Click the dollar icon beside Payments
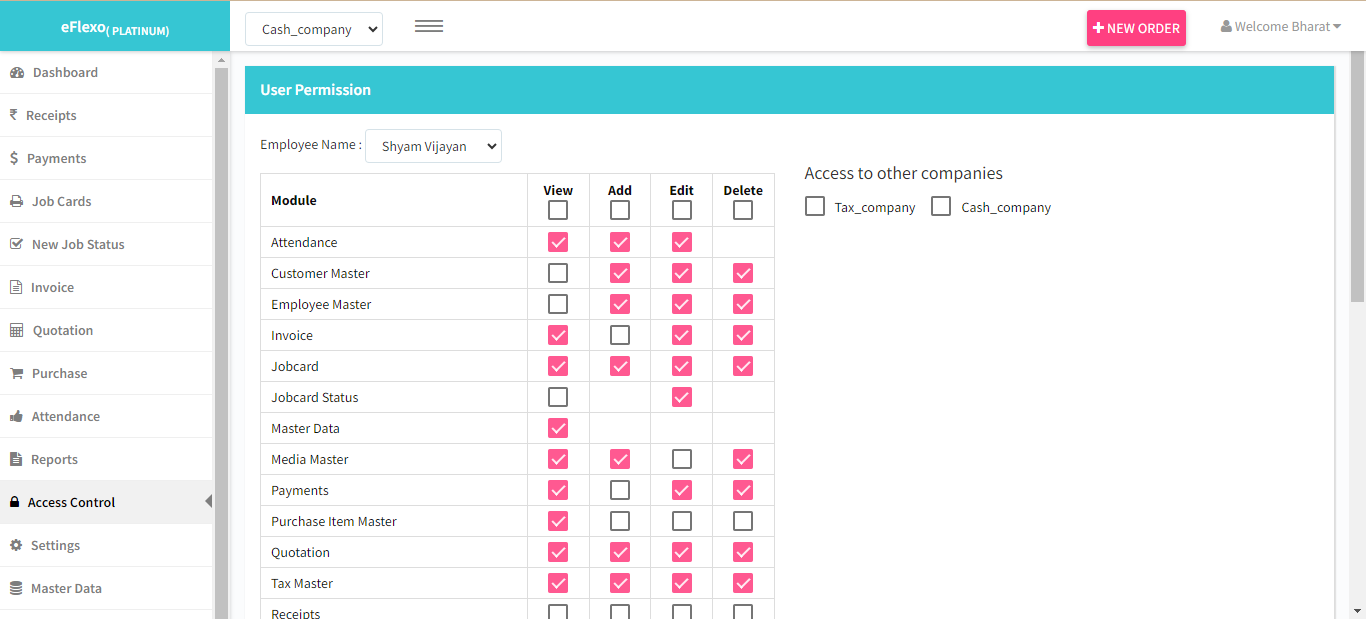The image size is (1366, 619). [x=14, y=158]
